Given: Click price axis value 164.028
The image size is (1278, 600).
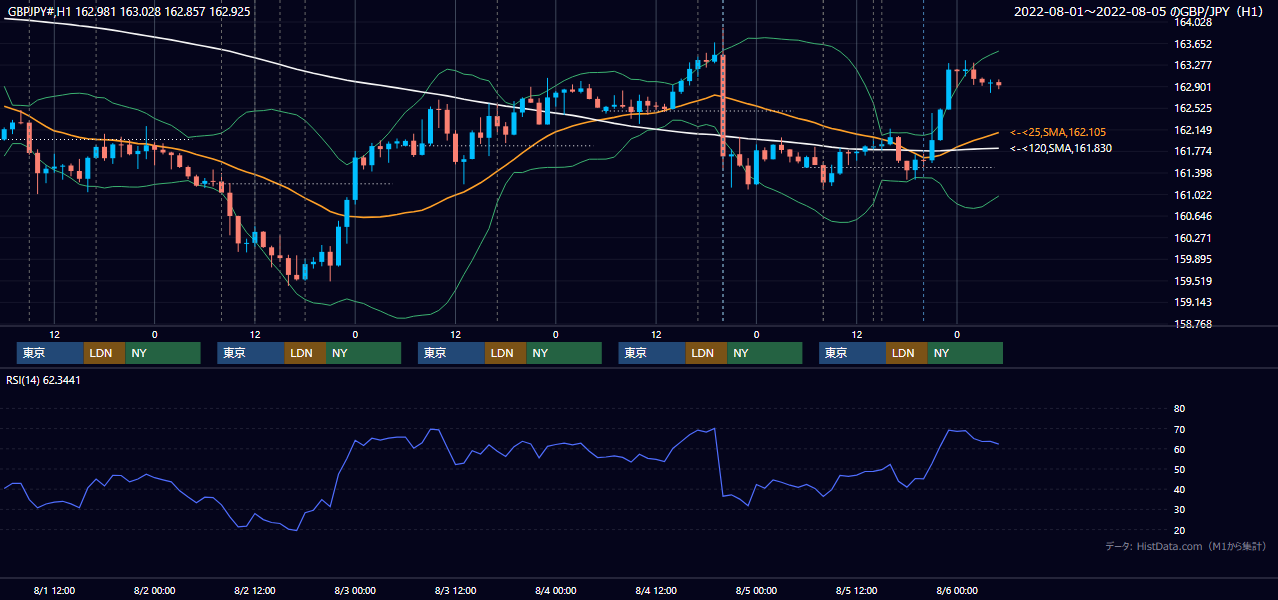Looking at the screenshot, I should tap(1192, 22).
